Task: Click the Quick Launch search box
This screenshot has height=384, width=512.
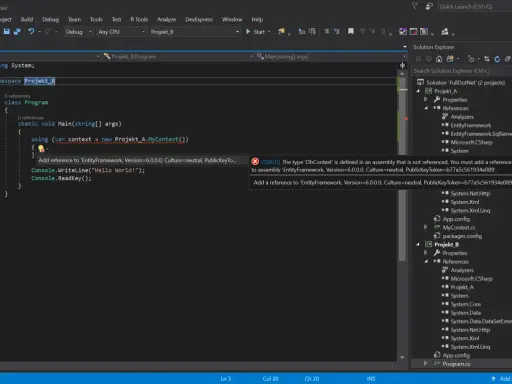Action: point(475,6)
